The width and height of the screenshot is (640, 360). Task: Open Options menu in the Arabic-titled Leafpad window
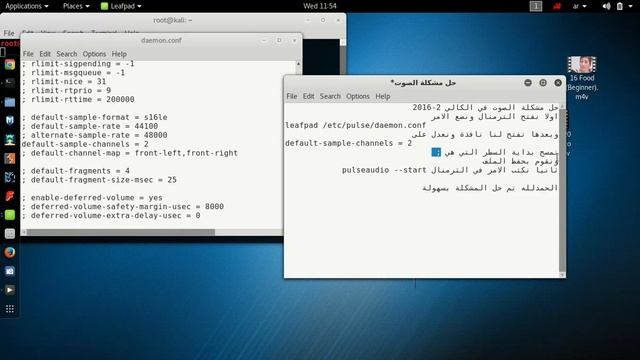tap(358, 96)
